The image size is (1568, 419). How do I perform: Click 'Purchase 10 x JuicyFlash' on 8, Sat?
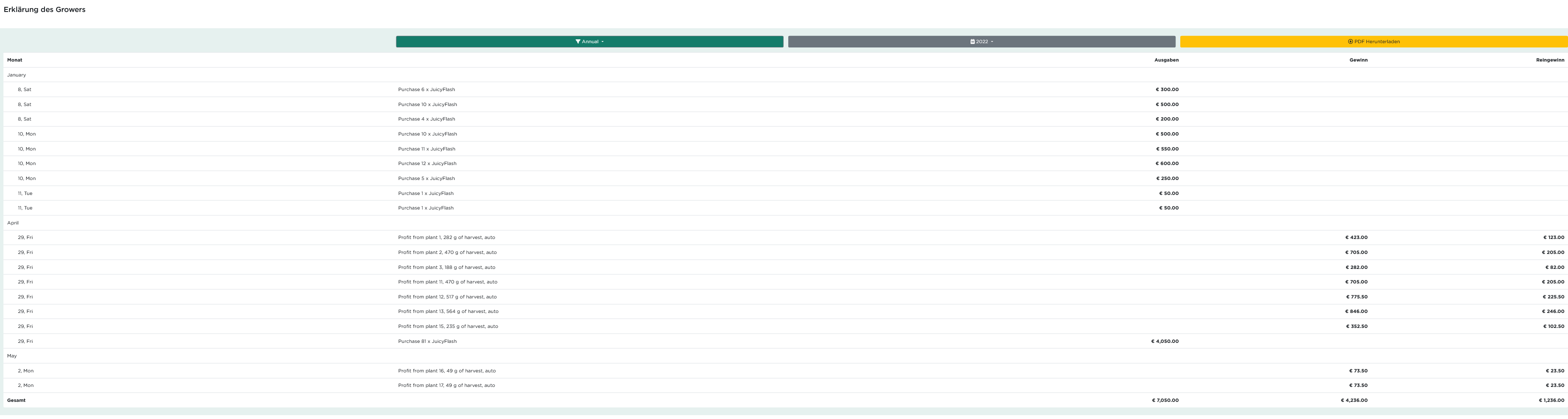(427, 105)
